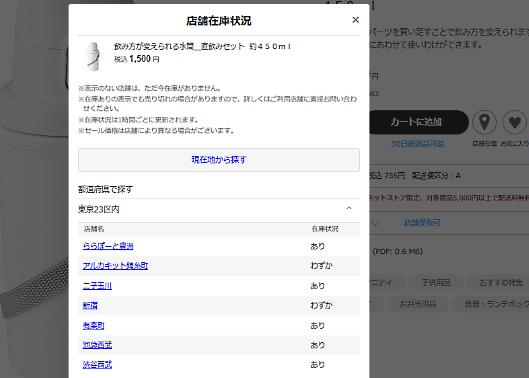The image size is (529, 378).
Task: Click the あり status for 渋谷西武
Action: (x=317, y=364)
